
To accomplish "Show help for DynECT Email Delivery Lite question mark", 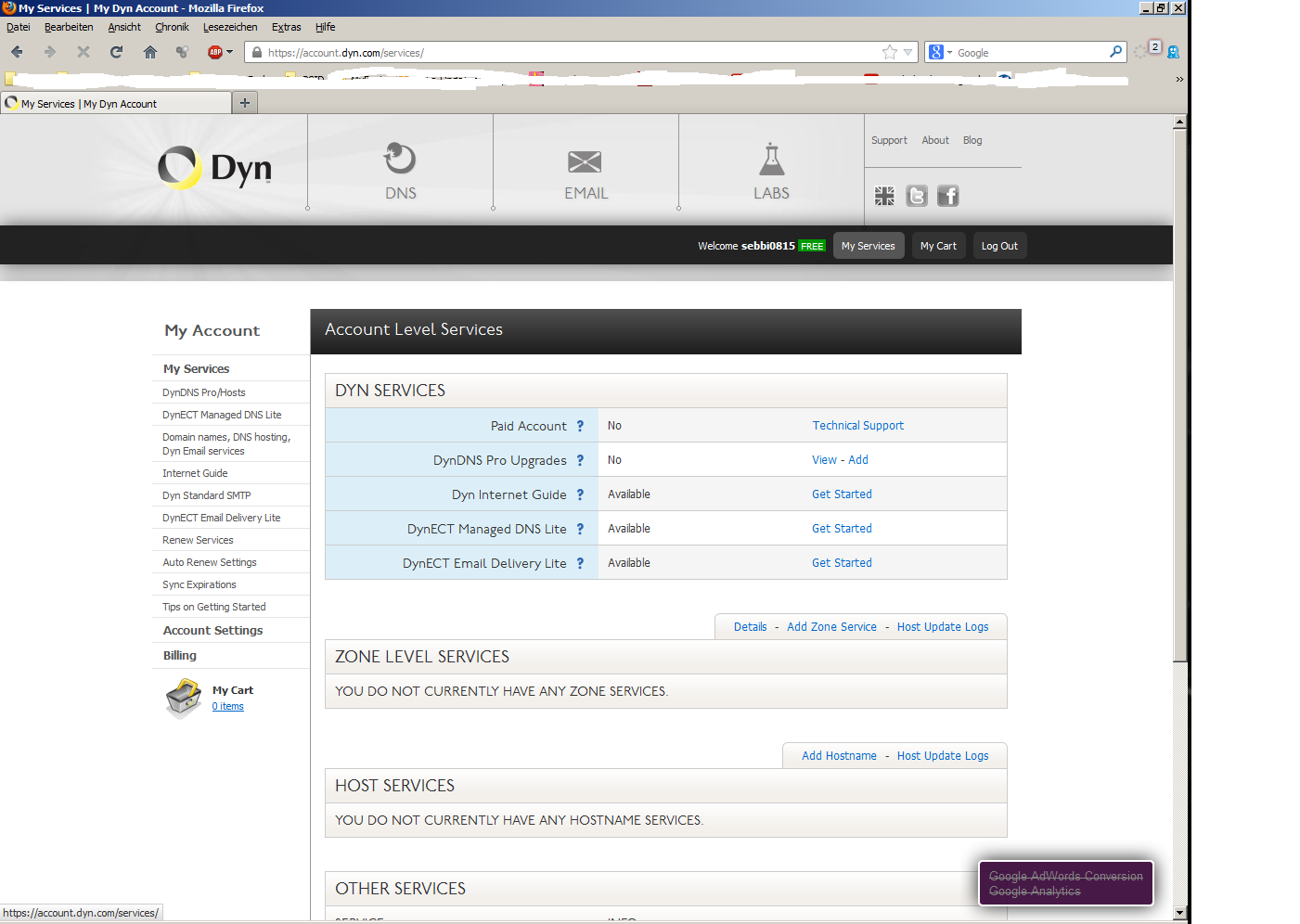I will (580, 563).
